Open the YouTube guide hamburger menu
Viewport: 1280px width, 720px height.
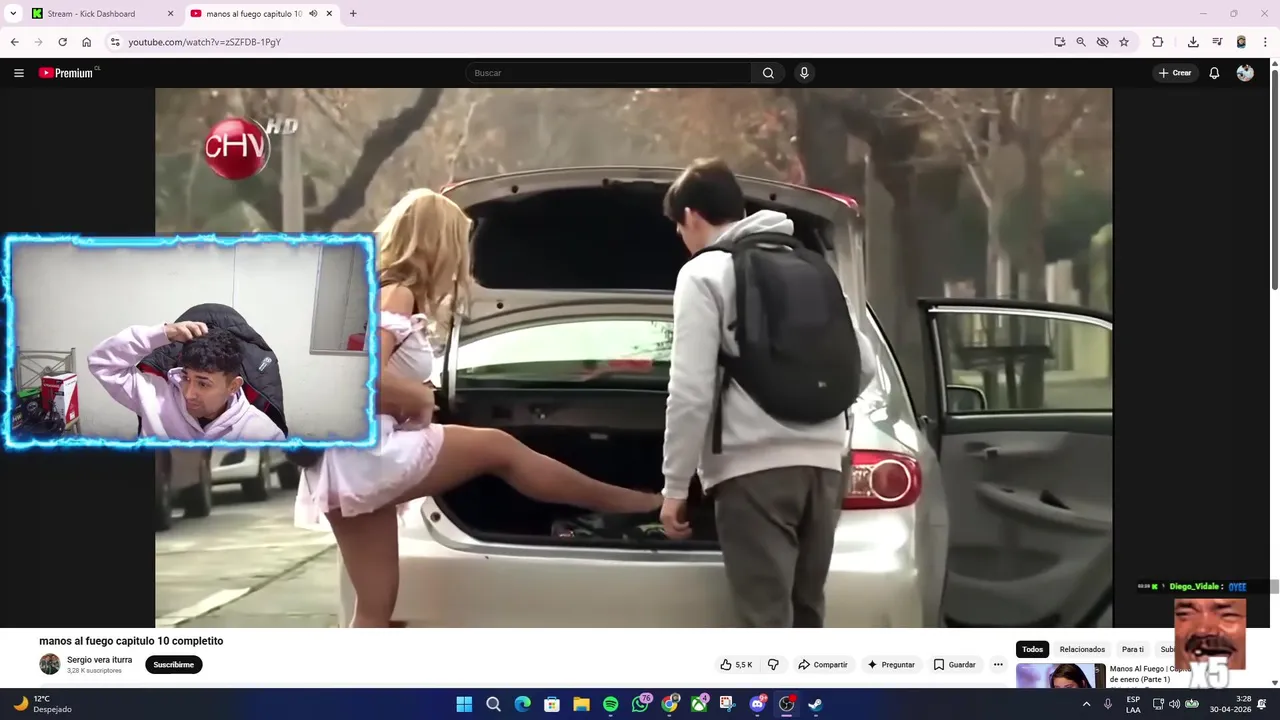click(18, 73)
